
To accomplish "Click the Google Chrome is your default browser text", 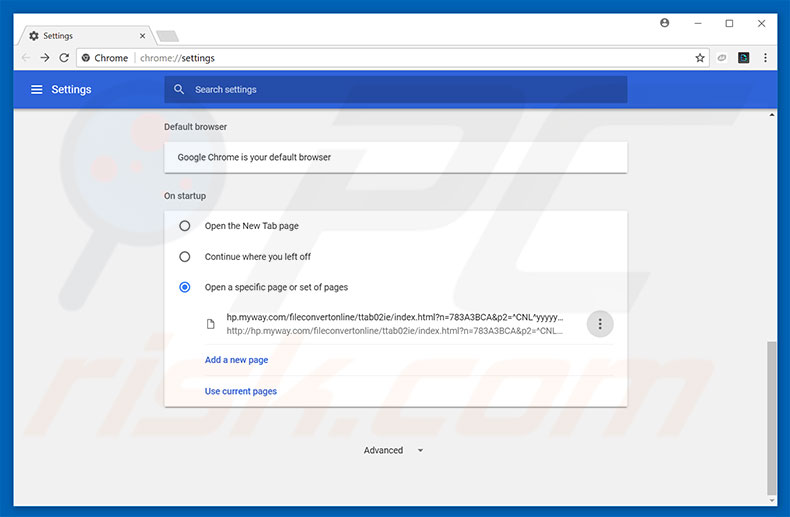I will [x=254, y=157].
